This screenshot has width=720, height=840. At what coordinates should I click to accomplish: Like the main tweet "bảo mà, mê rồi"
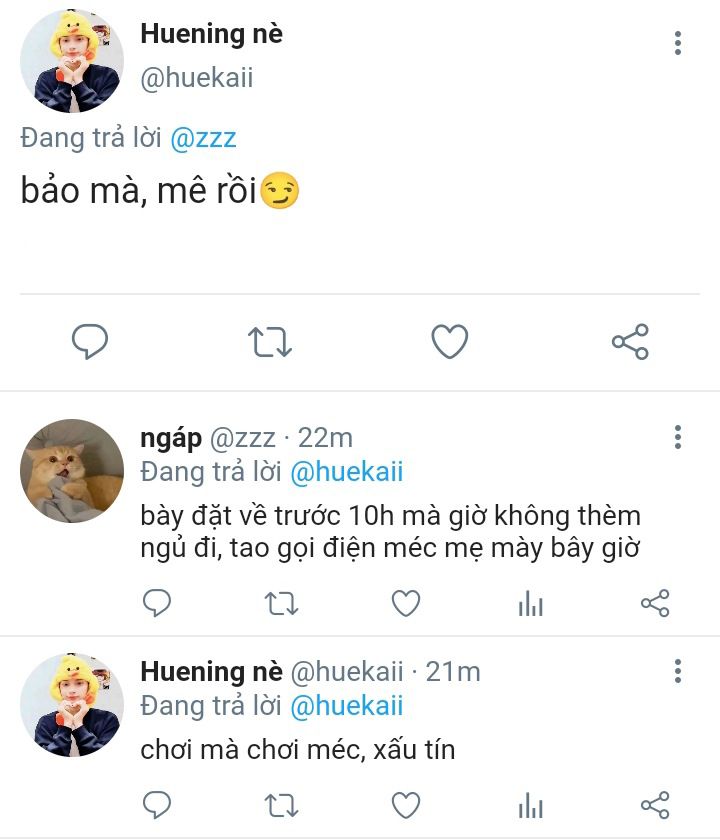point(450,342)
